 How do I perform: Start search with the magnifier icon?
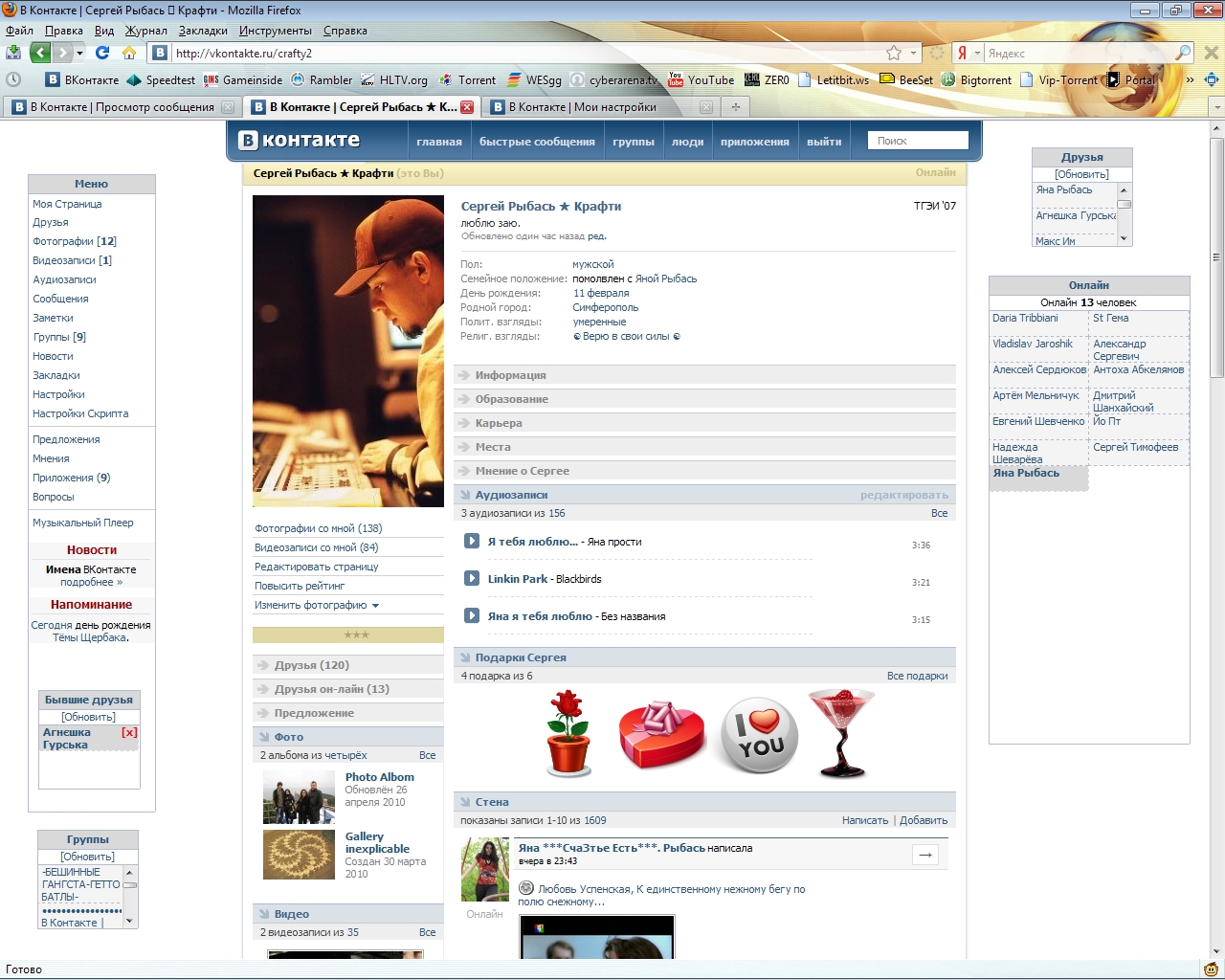tap(1184, 53)
